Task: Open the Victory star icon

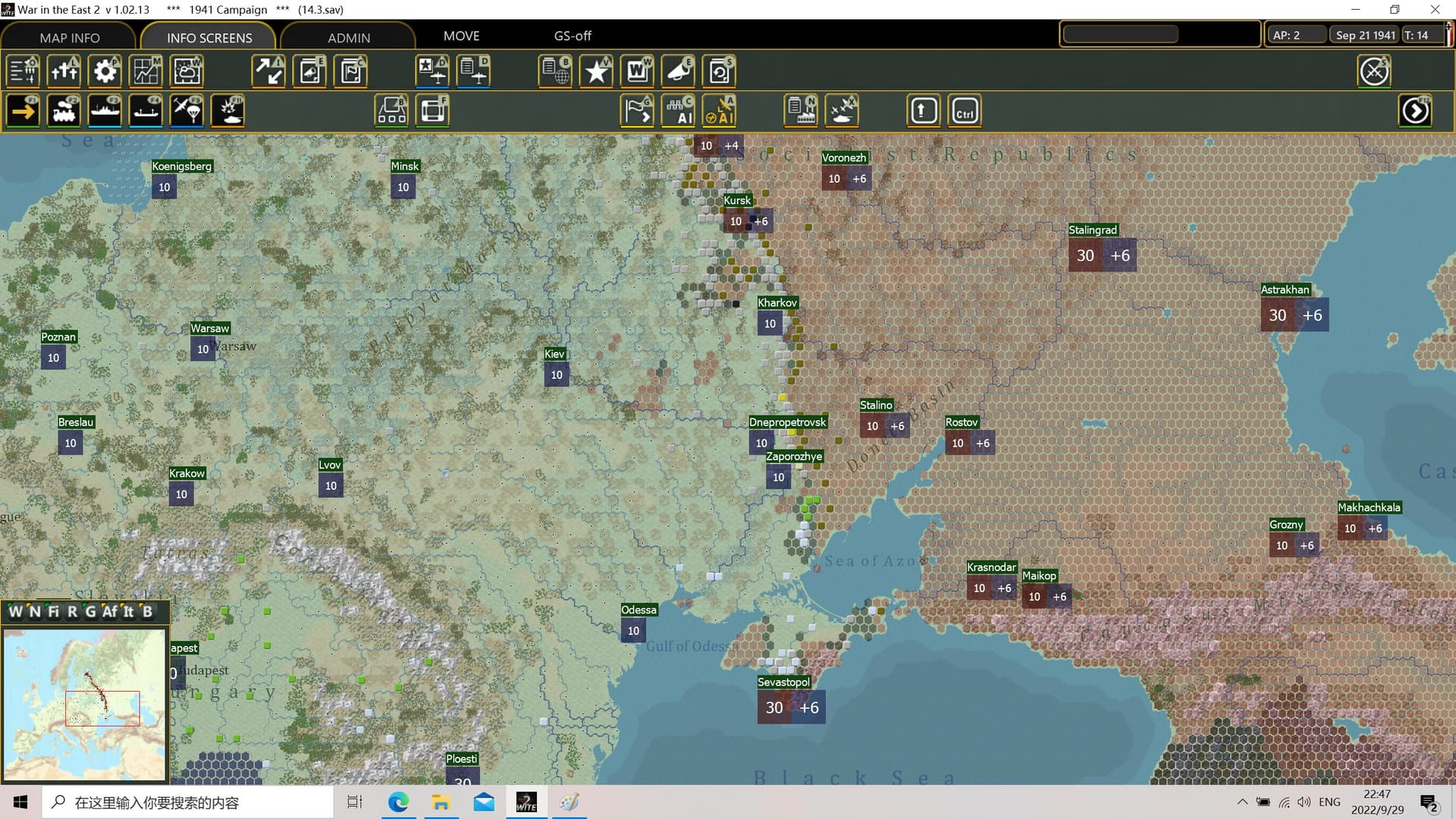Action: pos(596,71)
